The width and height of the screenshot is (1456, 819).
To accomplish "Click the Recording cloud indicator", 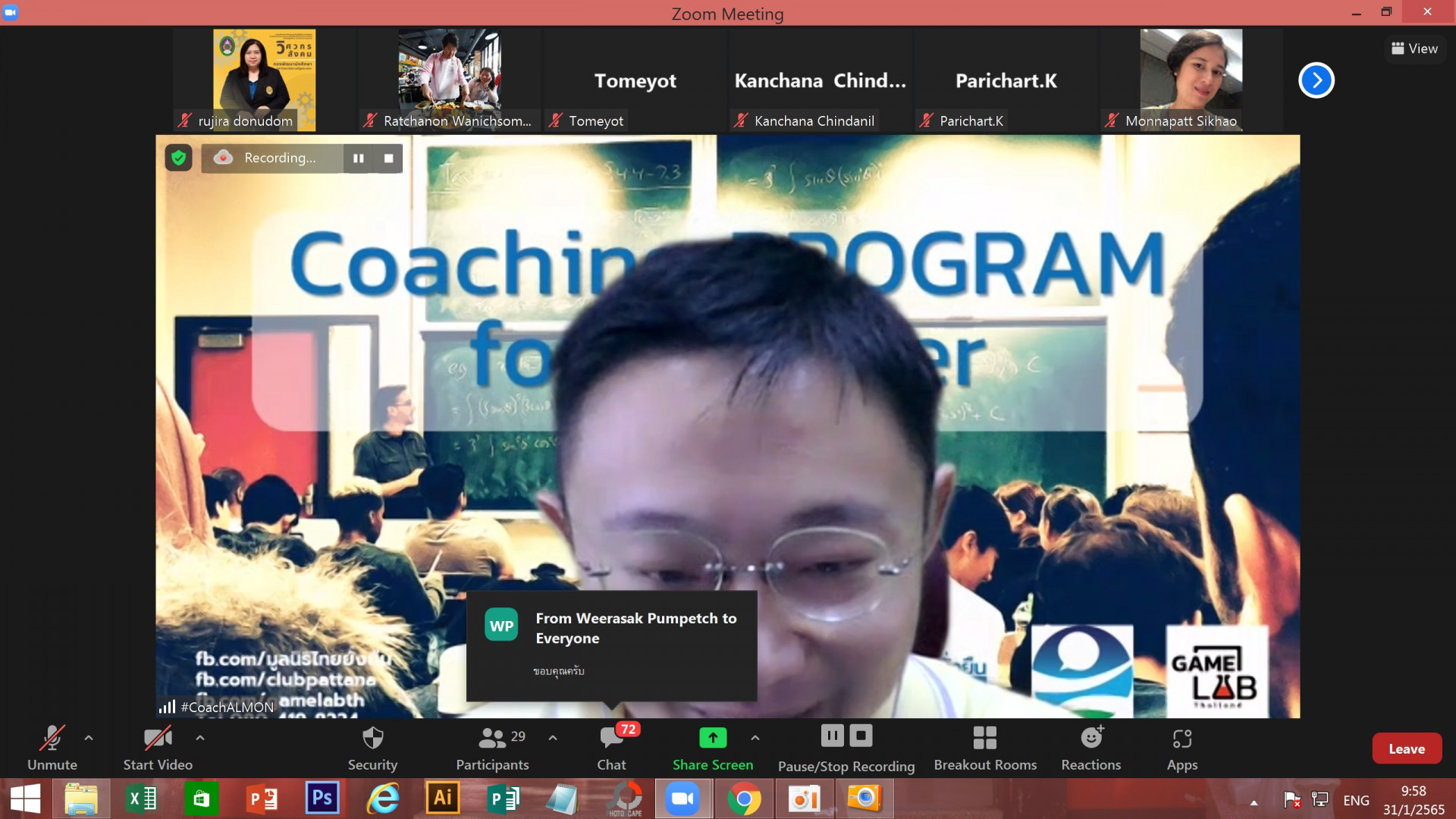I will [x=222, y=158].
